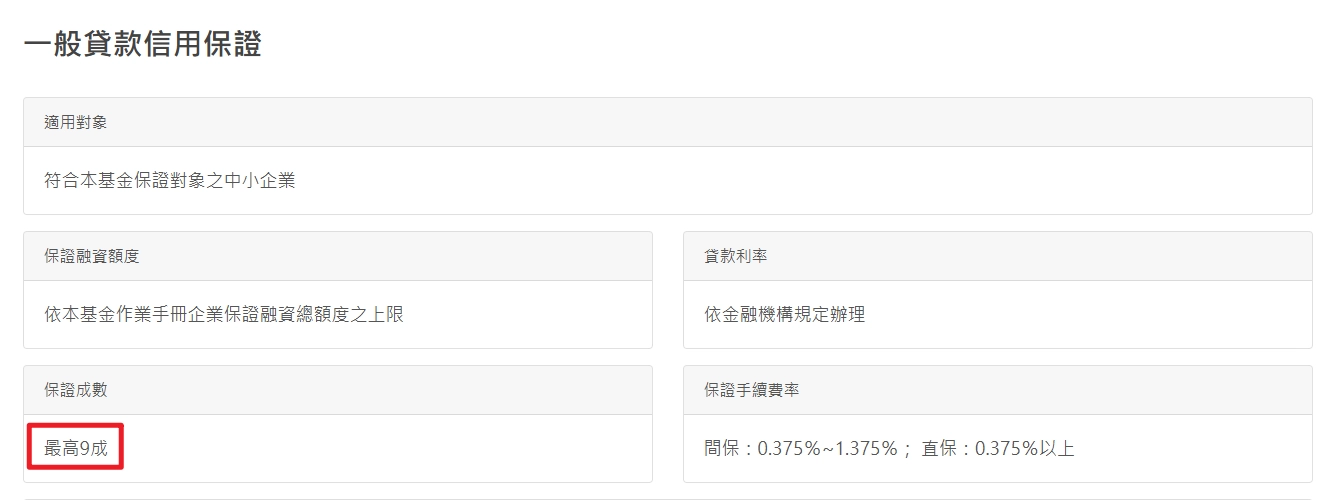Viewport: 1330px width, 500px height.
Task: Click 一般貸款 in the page title
Action: pyautogui.click(x=82, y=45)
